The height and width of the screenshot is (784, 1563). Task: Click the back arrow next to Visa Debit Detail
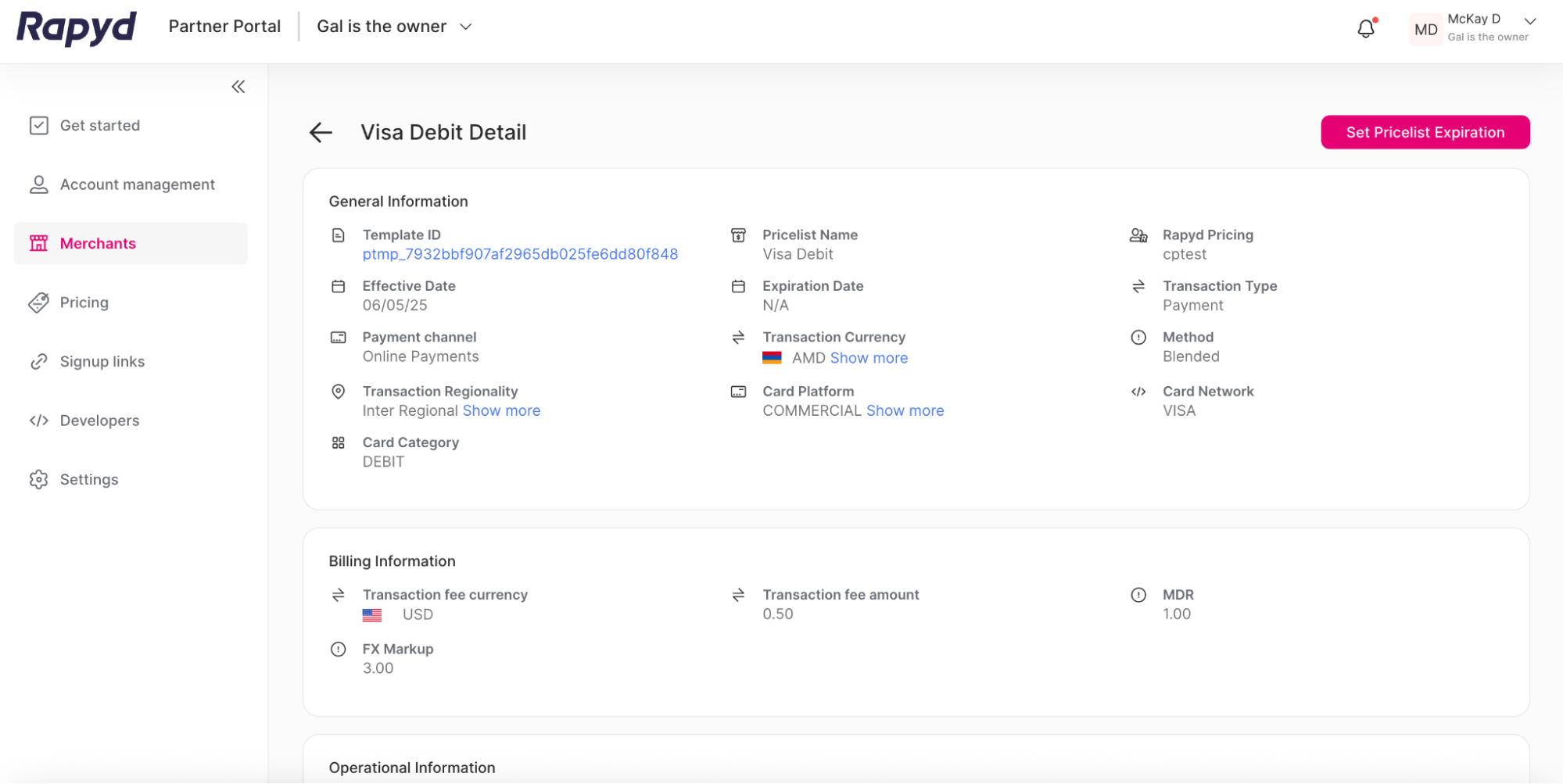(321, 132)
